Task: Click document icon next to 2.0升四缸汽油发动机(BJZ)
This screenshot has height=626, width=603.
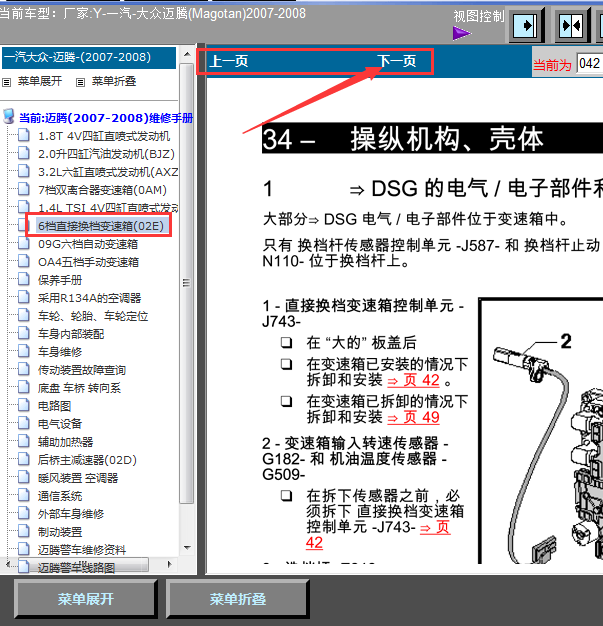Action: [x=24, y=153]
